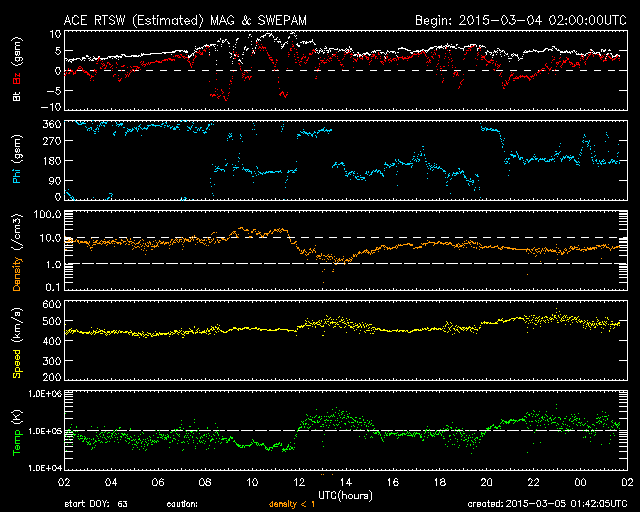The height and width of the screenshot is (512, 640).
Task: Click the '400' tick label on Speed plot
Action: point(52,341)
